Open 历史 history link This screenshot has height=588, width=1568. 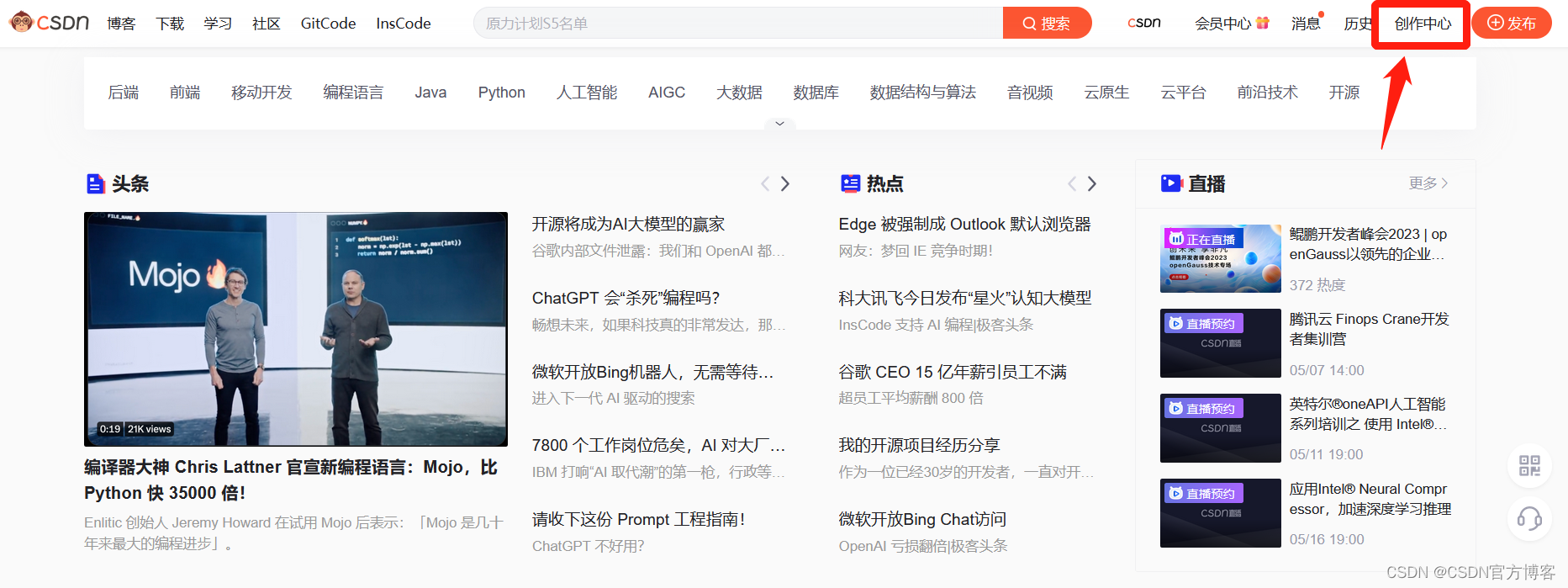point(1356,24)
